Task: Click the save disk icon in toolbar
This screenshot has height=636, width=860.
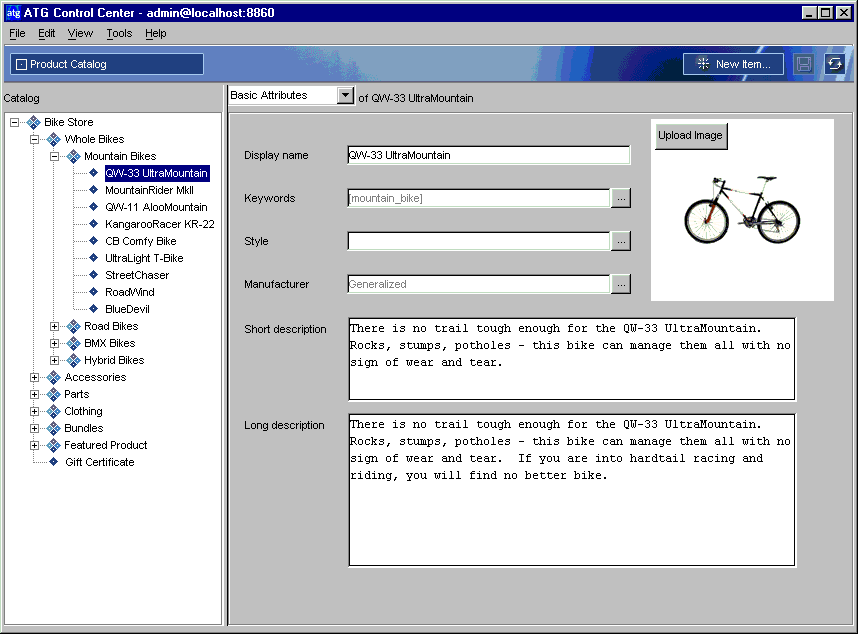Action: coord(804,64)
